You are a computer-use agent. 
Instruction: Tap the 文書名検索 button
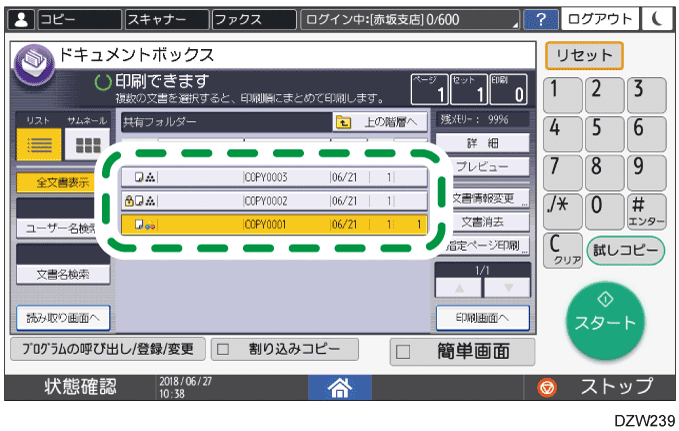(63, 274)
